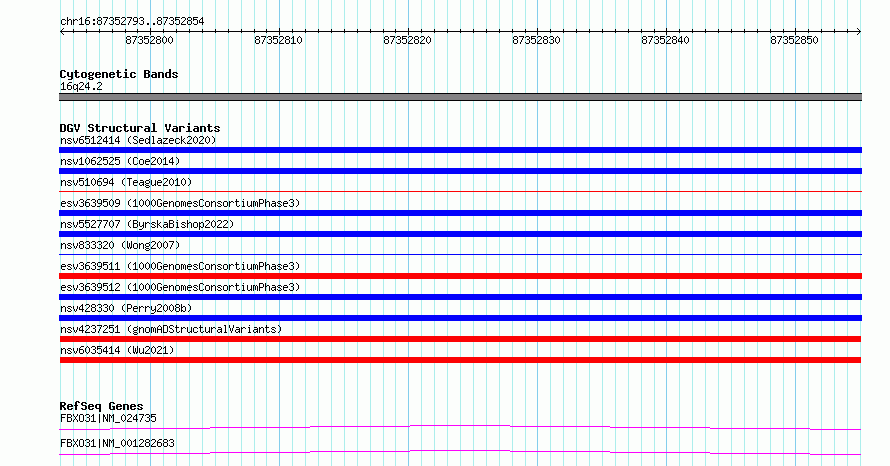Click the FBXO31|NM_024735 gene label

108,418
